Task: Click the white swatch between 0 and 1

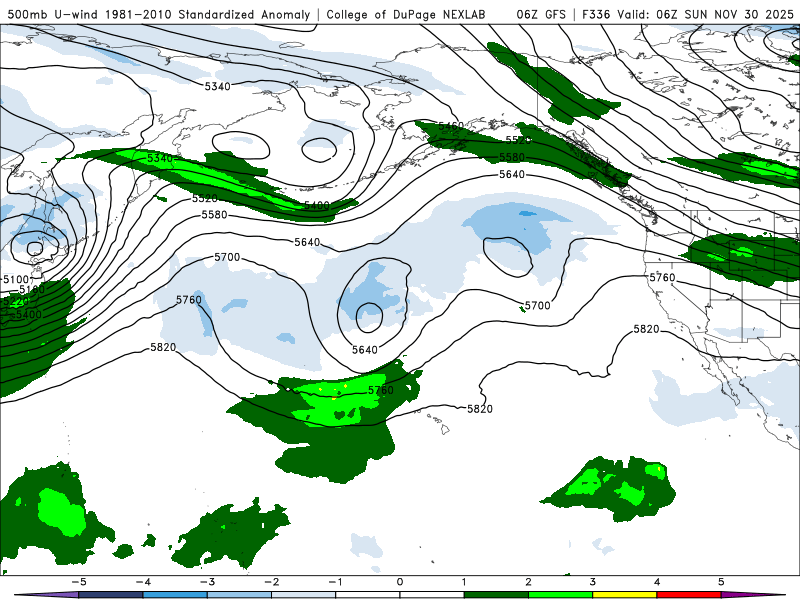Action: click(x=432, y=595)
